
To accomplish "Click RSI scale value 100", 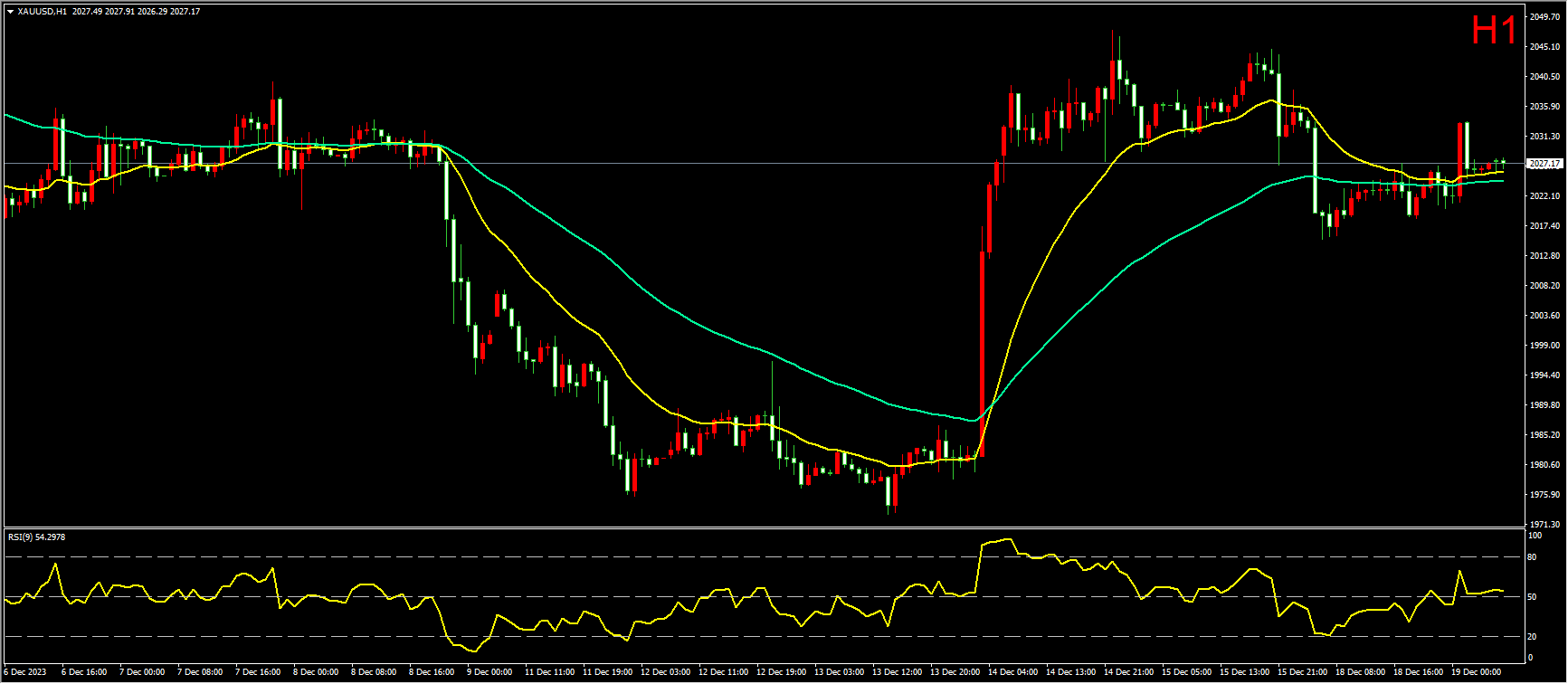I will tap(1535, 536).
